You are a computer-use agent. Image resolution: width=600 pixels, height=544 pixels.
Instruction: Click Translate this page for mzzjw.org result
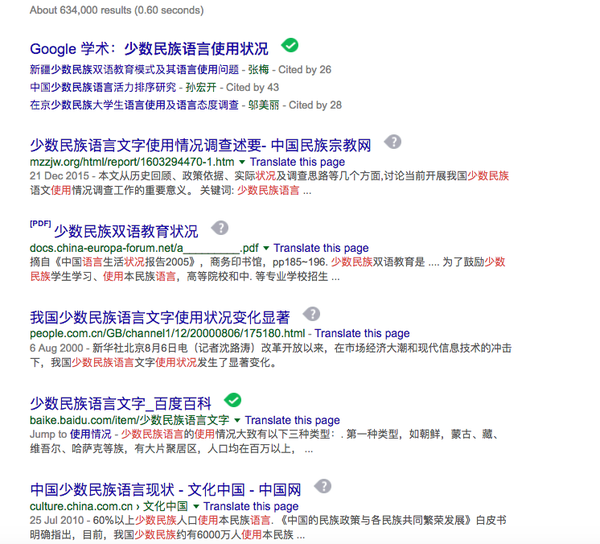[x=297, y=162]
